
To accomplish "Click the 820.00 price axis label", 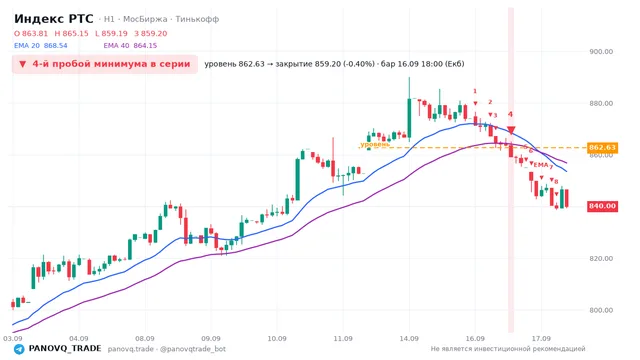I will click(x=601, y=258).
